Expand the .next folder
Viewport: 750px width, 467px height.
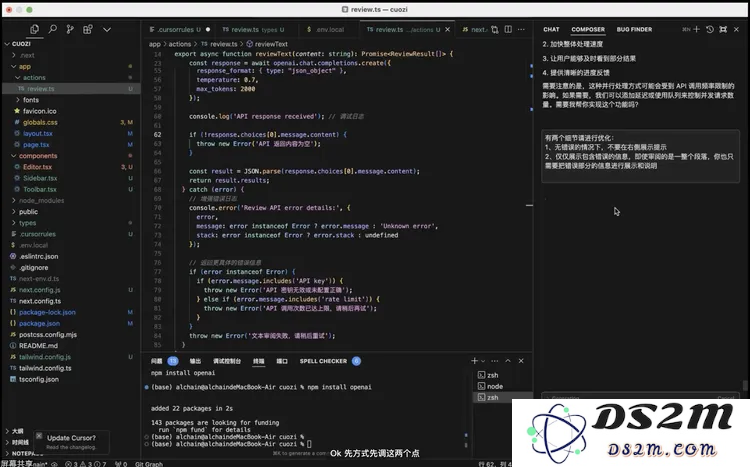(x=27, y=55)
